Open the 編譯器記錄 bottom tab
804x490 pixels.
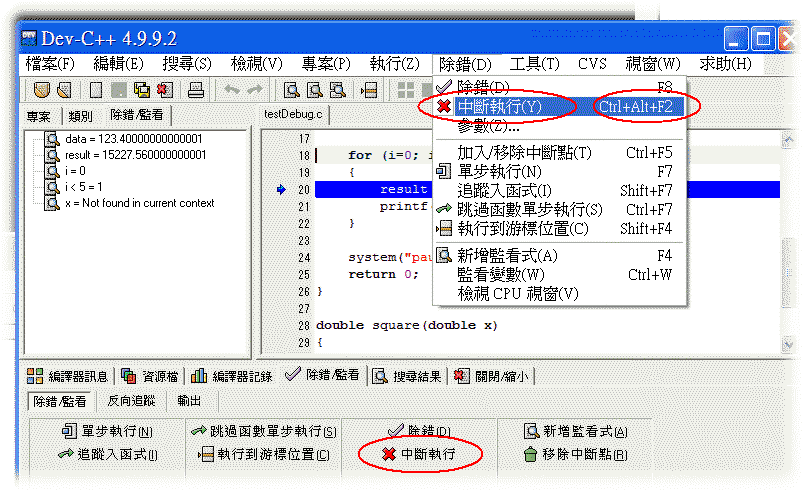tap(232, 376)
